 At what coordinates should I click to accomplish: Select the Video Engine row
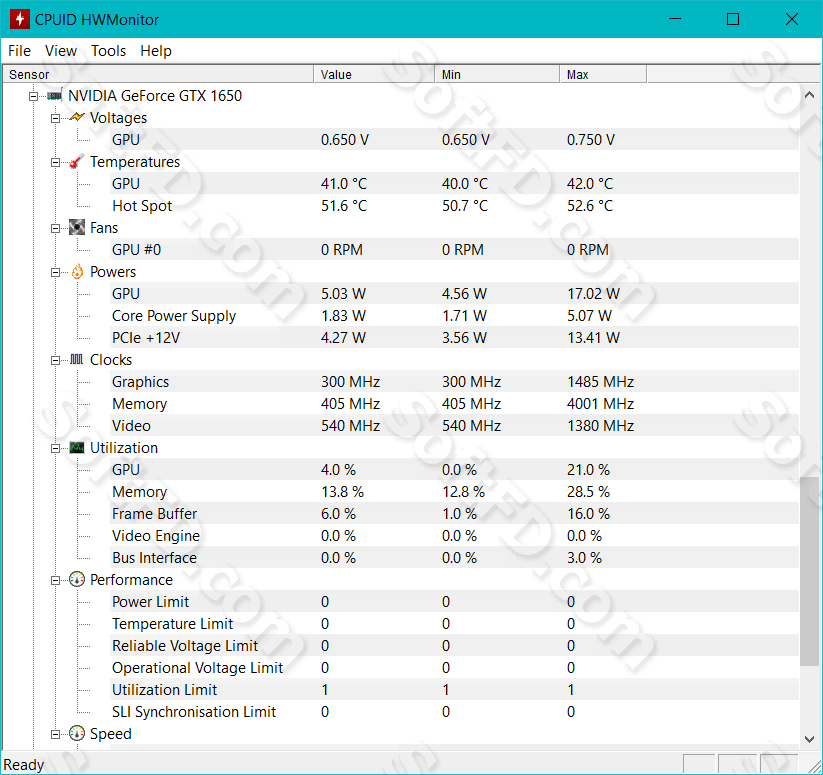tap(455, 536)
